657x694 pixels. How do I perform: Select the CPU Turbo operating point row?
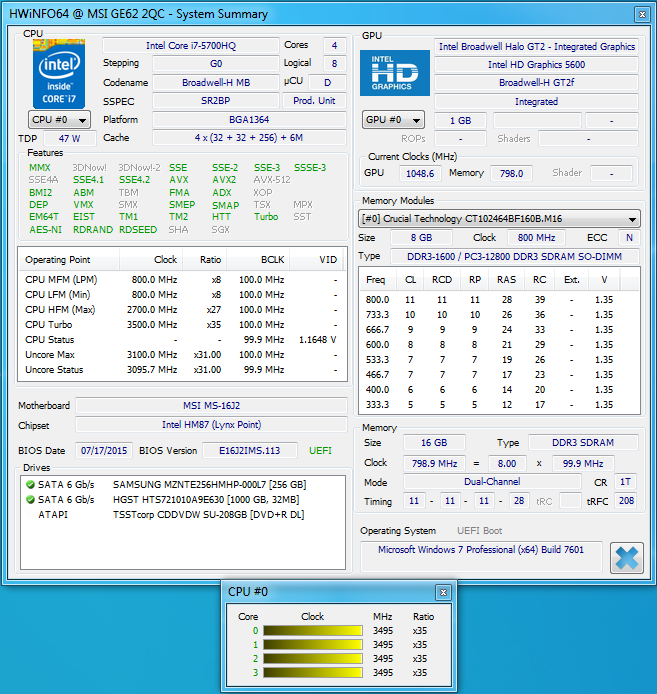[x=182, y=324]
